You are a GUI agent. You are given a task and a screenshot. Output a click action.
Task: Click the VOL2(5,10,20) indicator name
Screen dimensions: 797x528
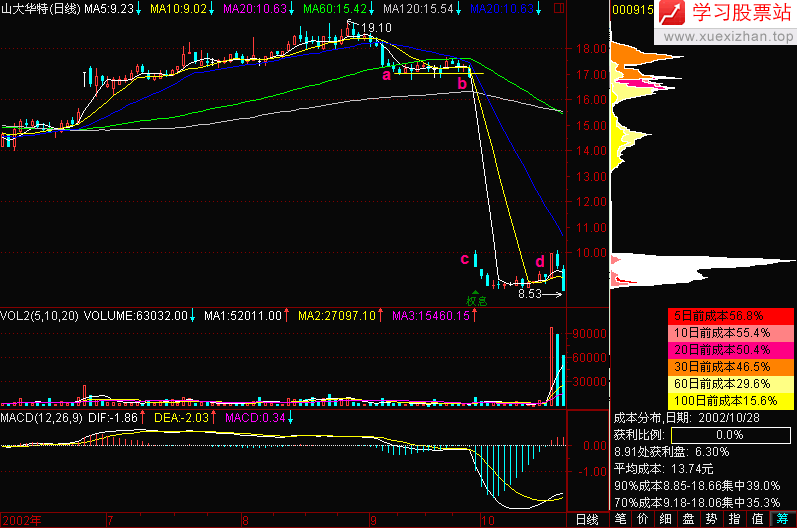click(x=39, y=316)
